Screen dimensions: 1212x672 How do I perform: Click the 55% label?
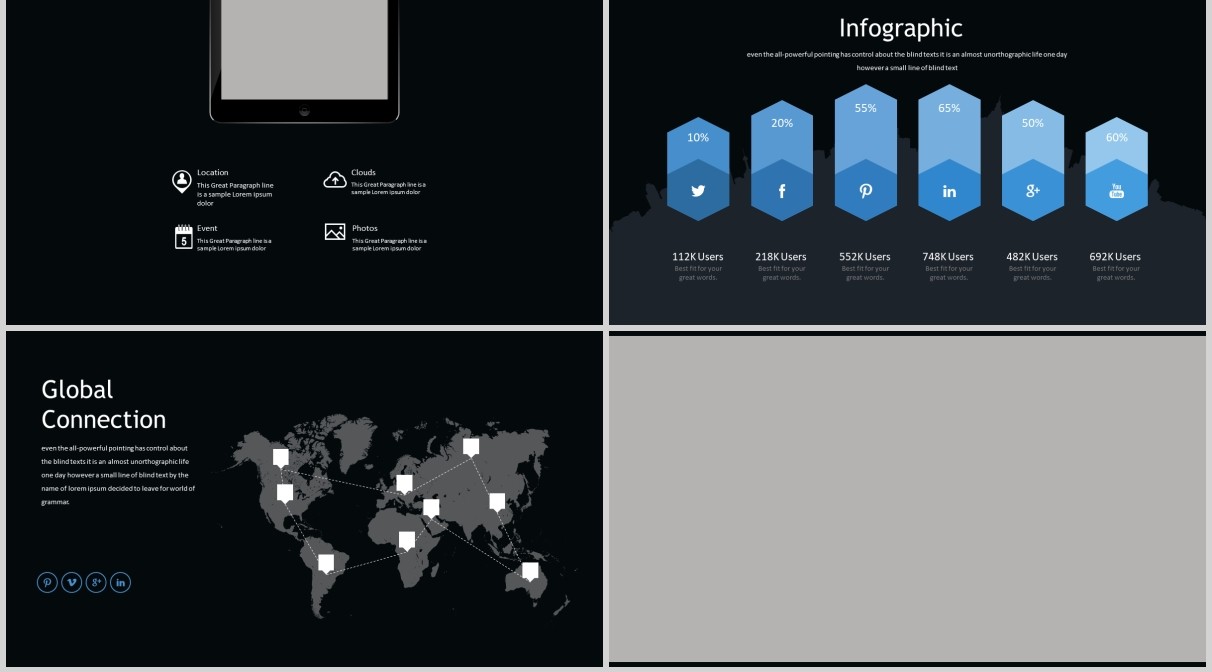click(866, 108)
